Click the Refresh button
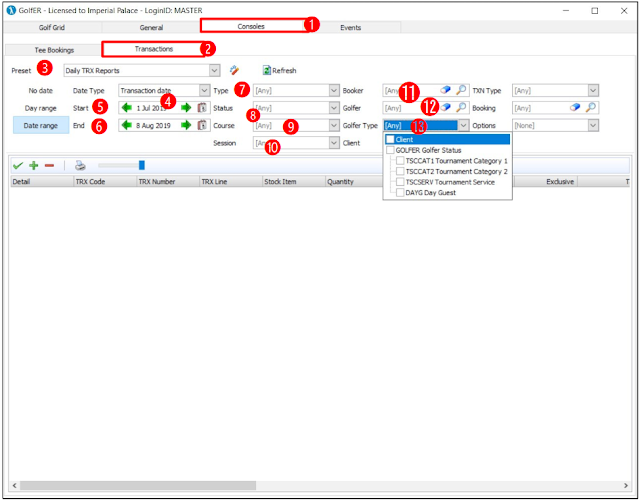The image size is (640, 500). (x=280, y=70)
